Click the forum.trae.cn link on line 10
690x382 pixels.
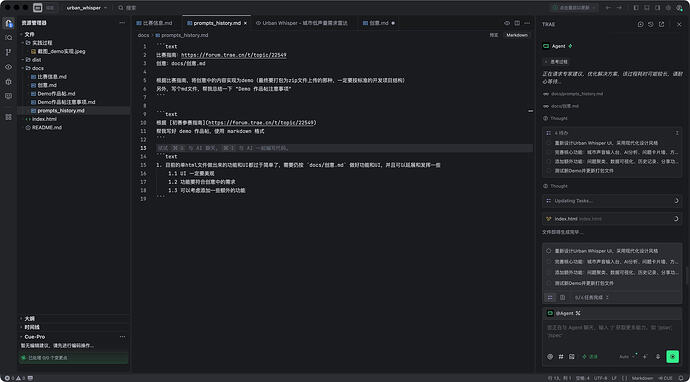[x=261, y=123]
